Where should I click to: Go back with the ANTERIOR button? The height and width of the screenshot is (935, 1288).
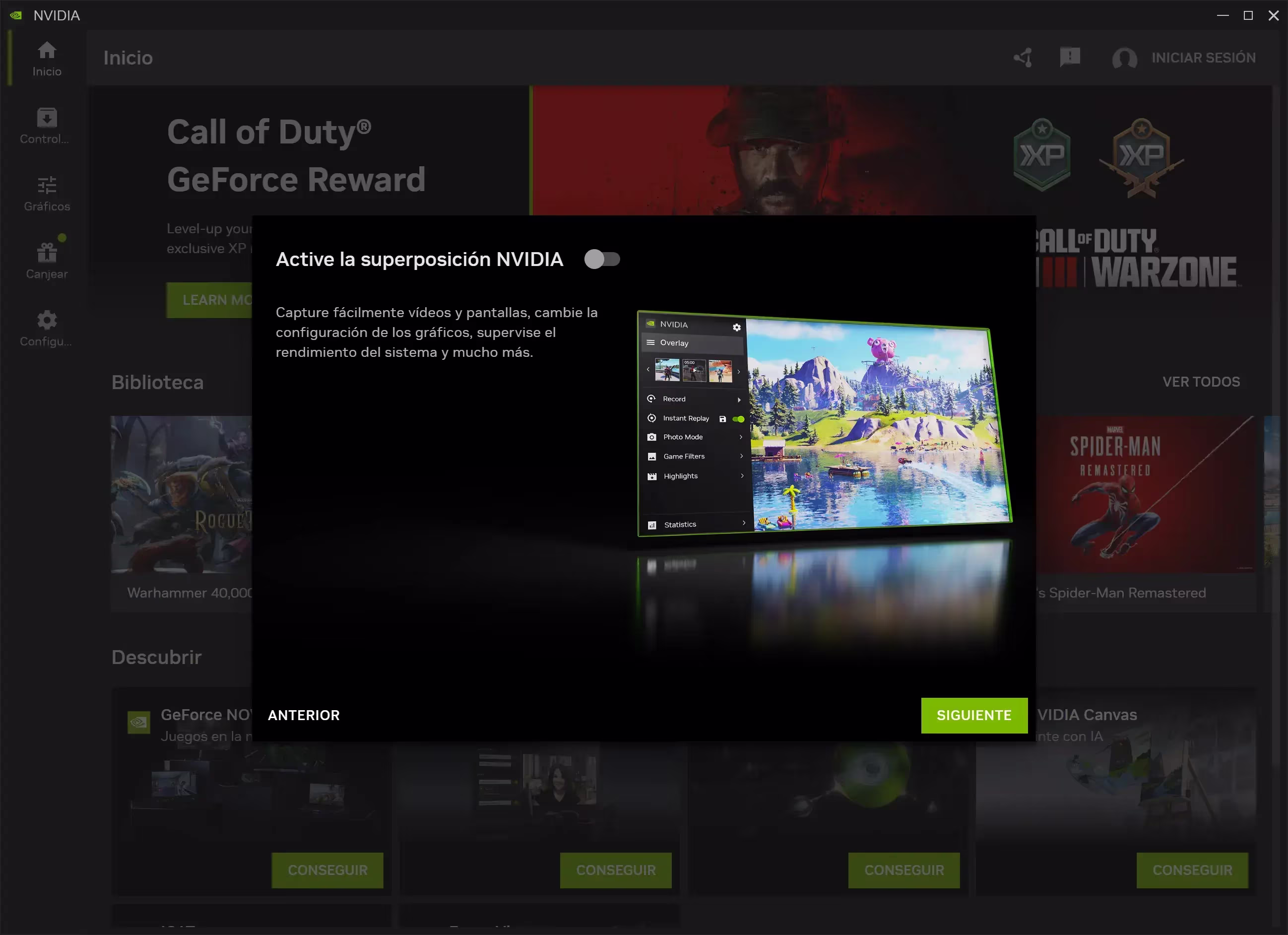click(304, 715)
